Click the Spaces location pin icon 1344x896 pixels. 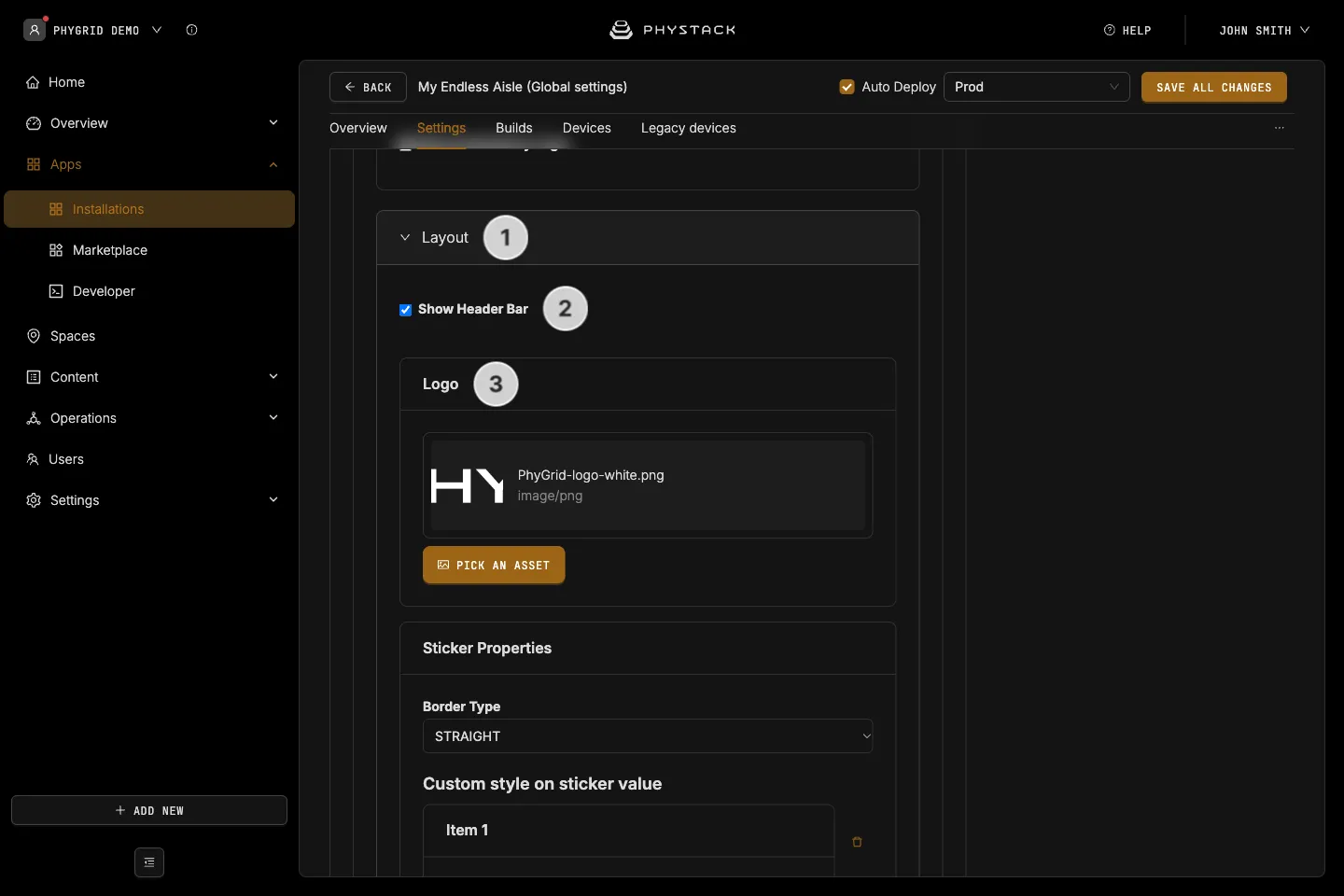tap(34, 336)
